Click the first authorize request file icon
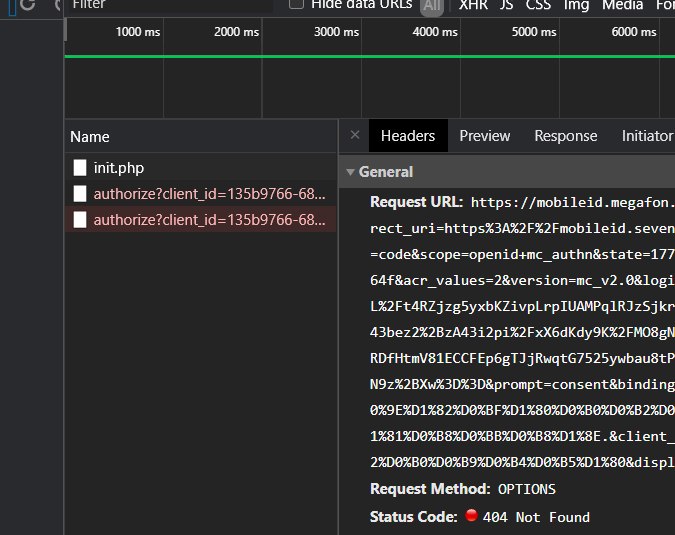Screen dimensions: 675x535 click(80, 194)
